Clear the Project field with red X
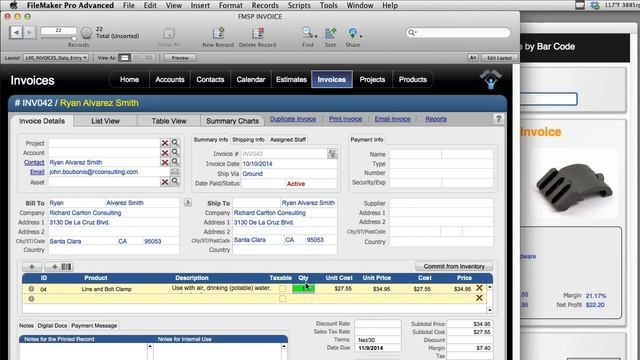The image size is (640, 360). [164, 143]
